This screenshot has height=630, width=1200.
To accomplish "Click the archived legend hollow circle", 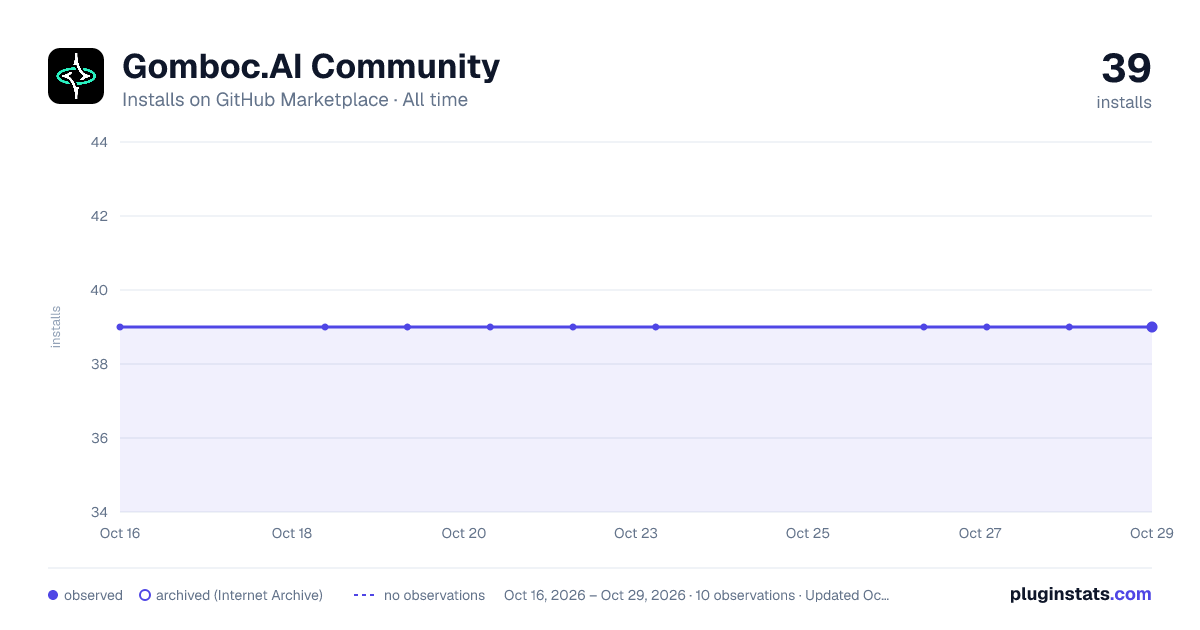I will click(145, 595).
